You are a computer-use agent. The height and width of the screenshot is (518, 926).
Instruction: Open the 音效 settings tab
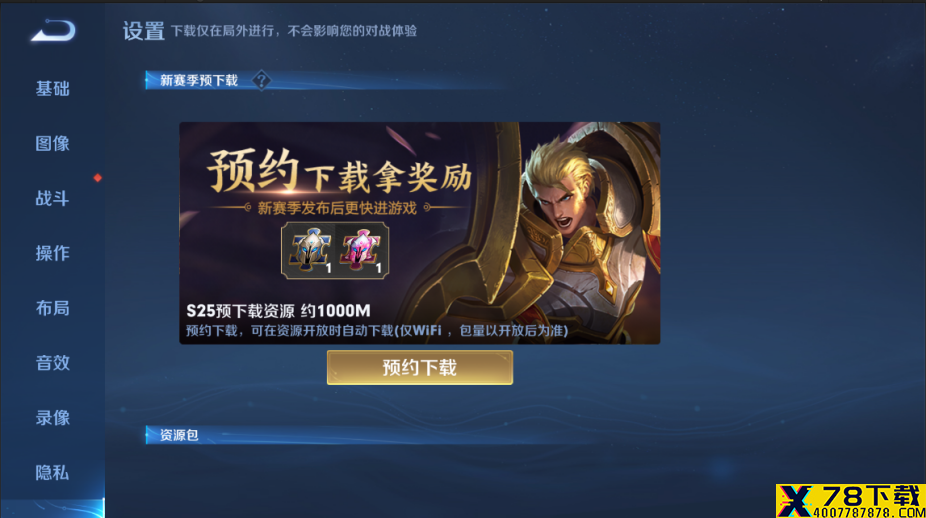[53, 363]
